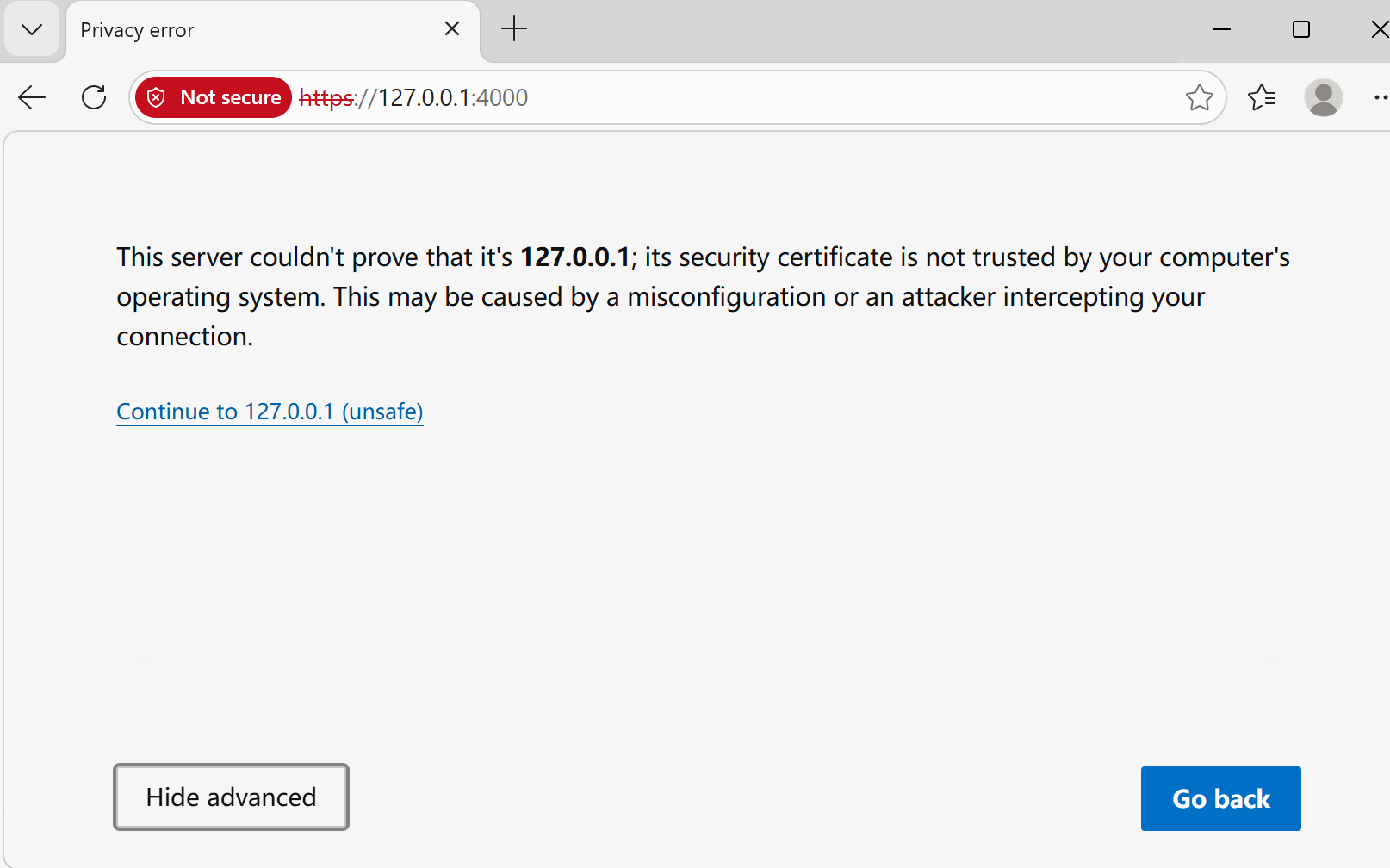Screen dimensions: 1390x868
Task: Minimize the browser window
Action: pyautogui.click(x=1222, y=28)
